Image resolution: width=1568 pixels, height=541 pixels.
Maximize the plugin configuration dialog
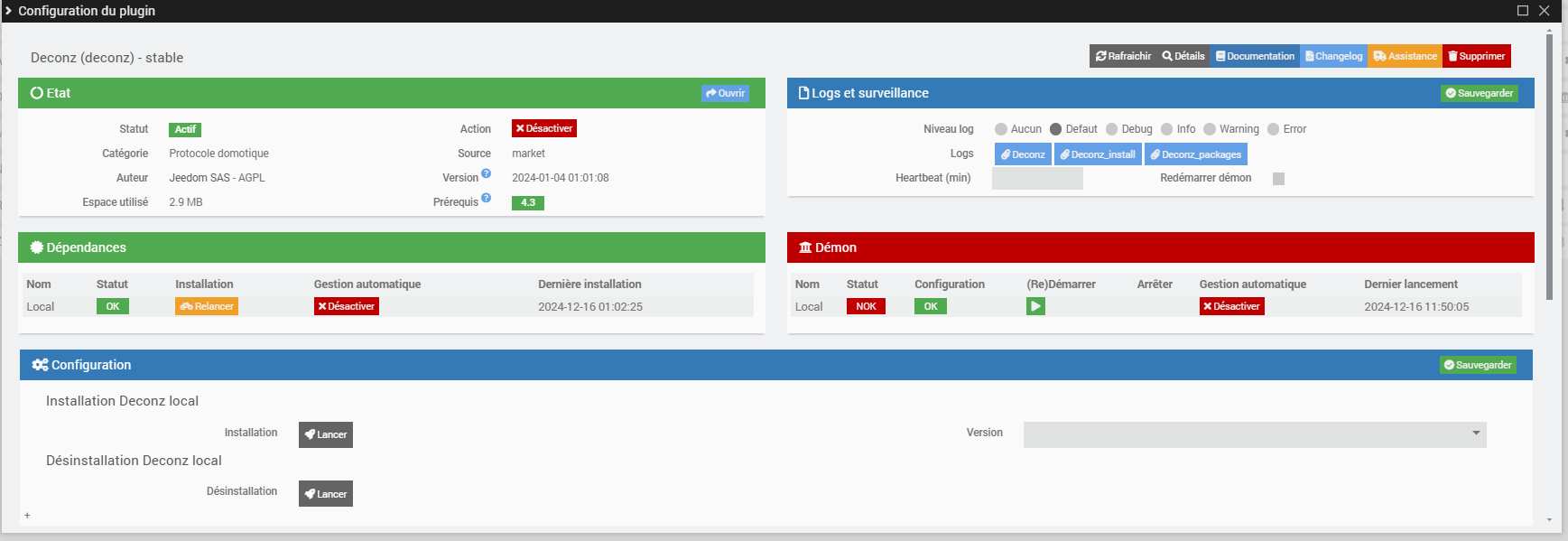click(1523, 11)
